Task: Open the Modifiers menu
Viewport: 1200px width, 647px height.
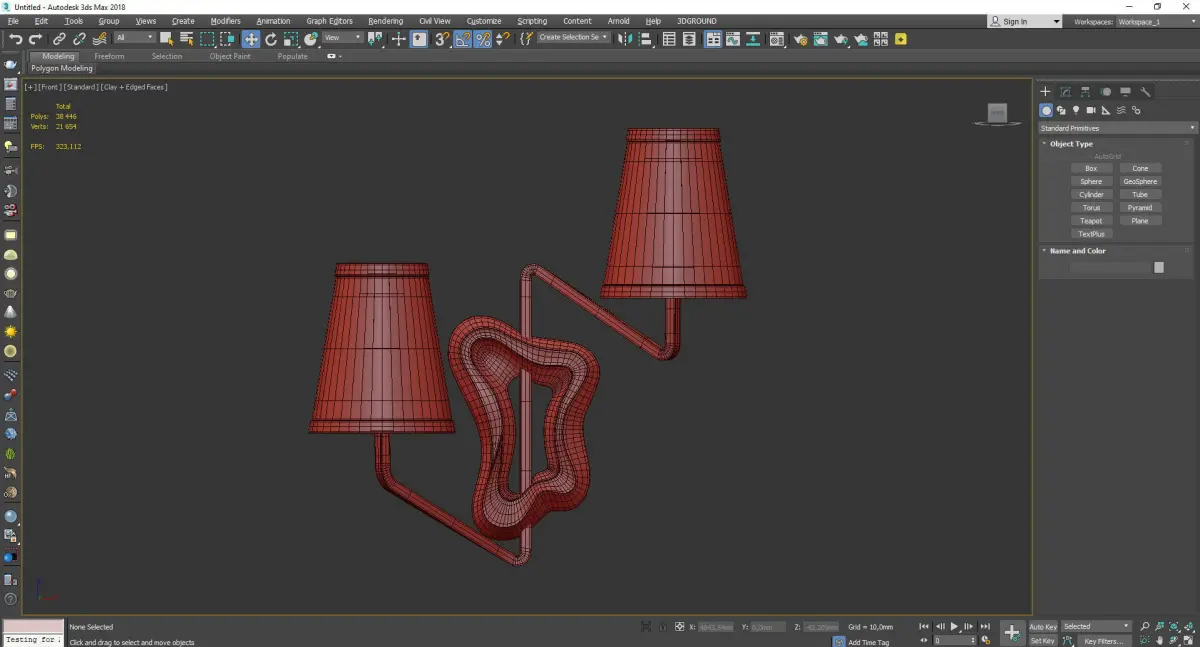Action: coord(225,21)
